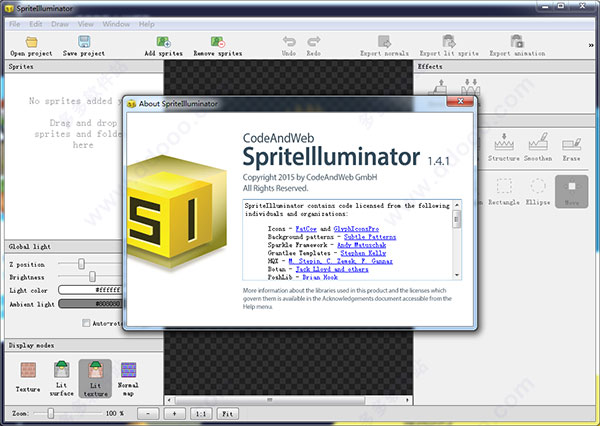Select the Structure brush tool
Screen dimensions: 600x426
pos(504,147)
